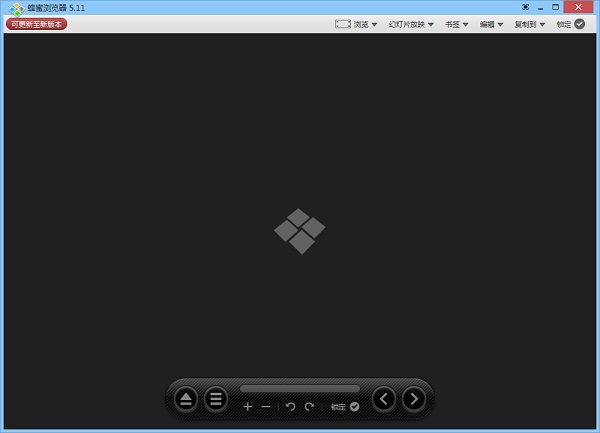
Task: Click the 可更新至新版本 update button
Action: [37, 24]
